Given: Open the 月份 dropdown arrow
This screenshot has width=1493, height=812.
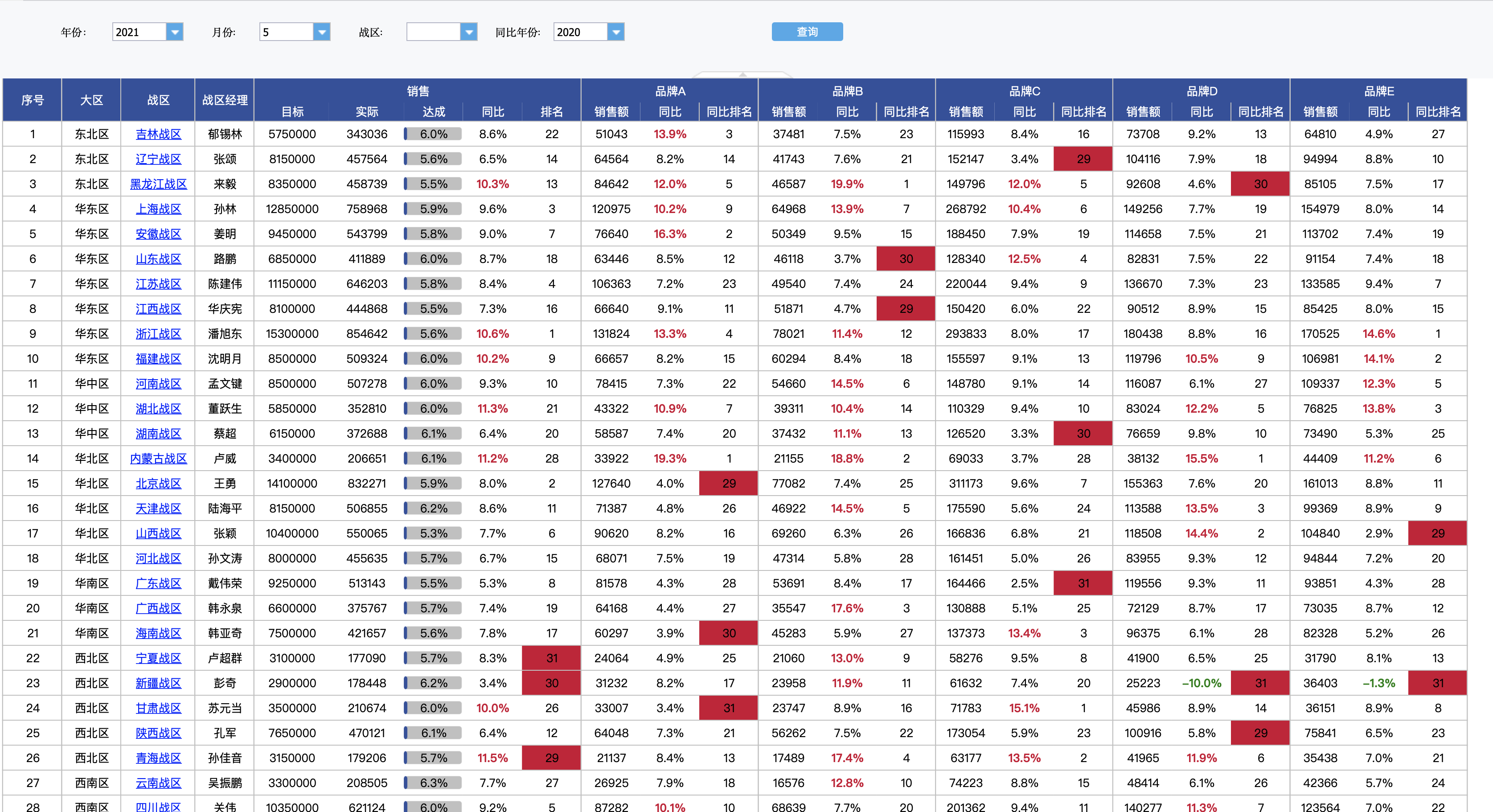Looking at the screenshot, I should 322,32.
